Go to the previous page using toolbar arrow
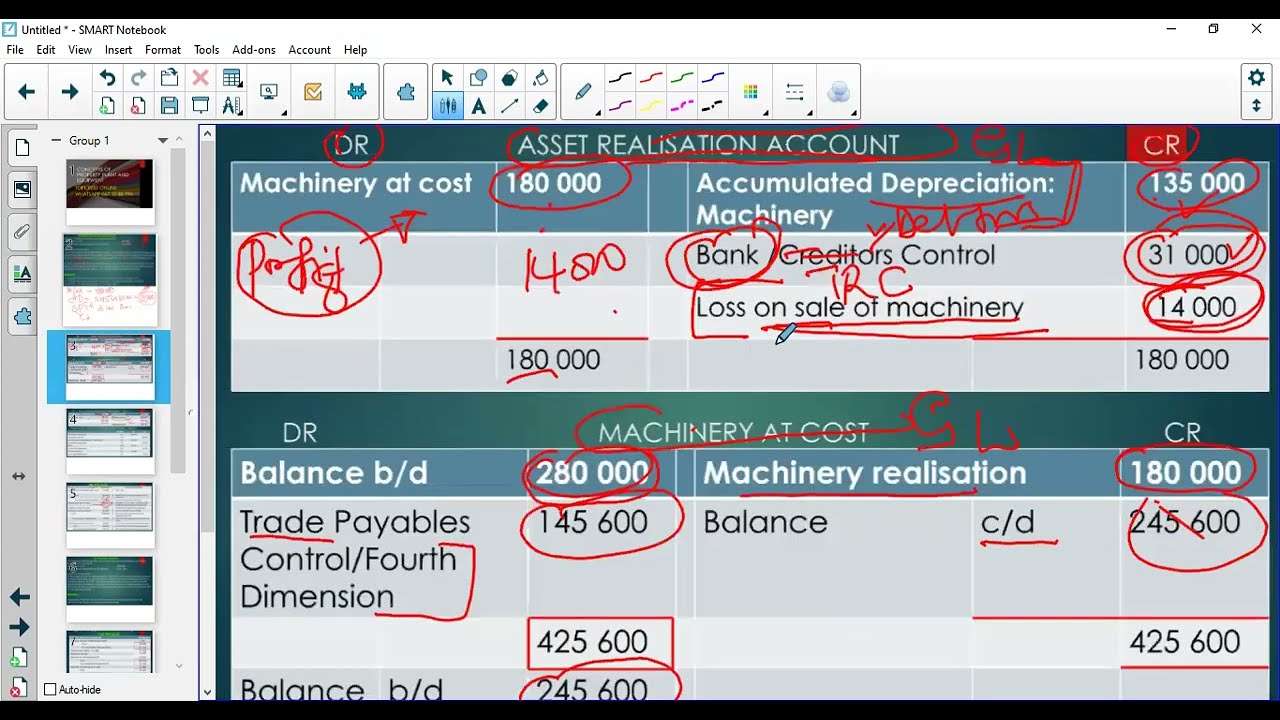 point(27,92)
